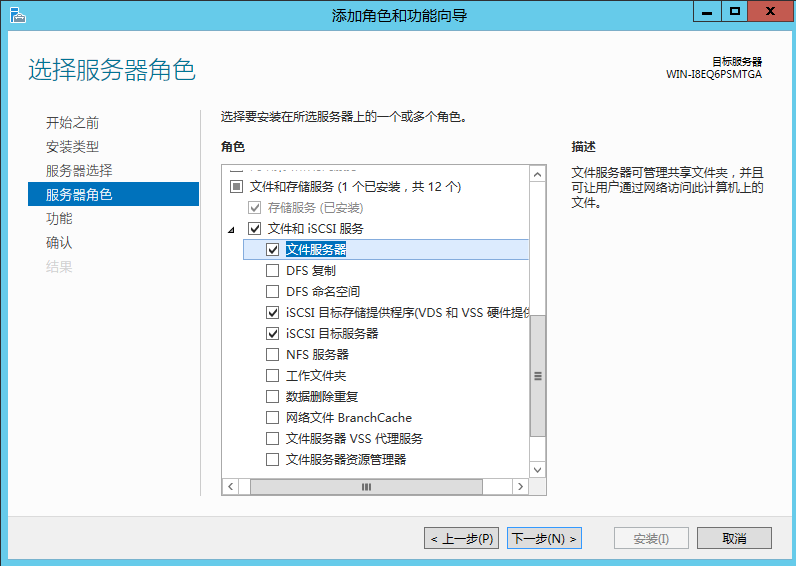
Task: Select the iSCSI 目标服务器 role label
Action: click(332, 334)
